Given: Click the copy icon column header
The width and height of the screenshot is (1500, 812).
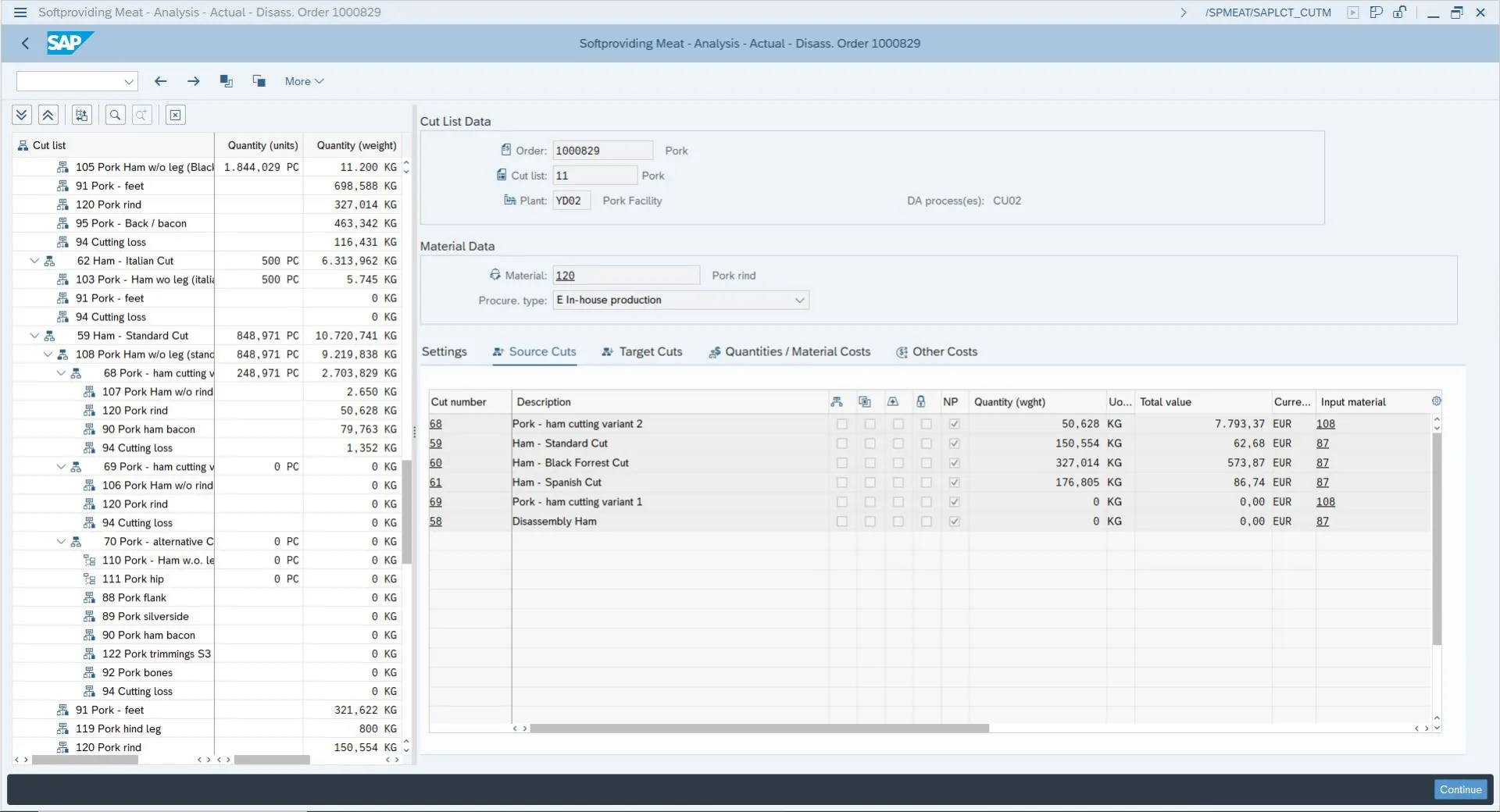Looking at the screenshot, I should [865, 402].
